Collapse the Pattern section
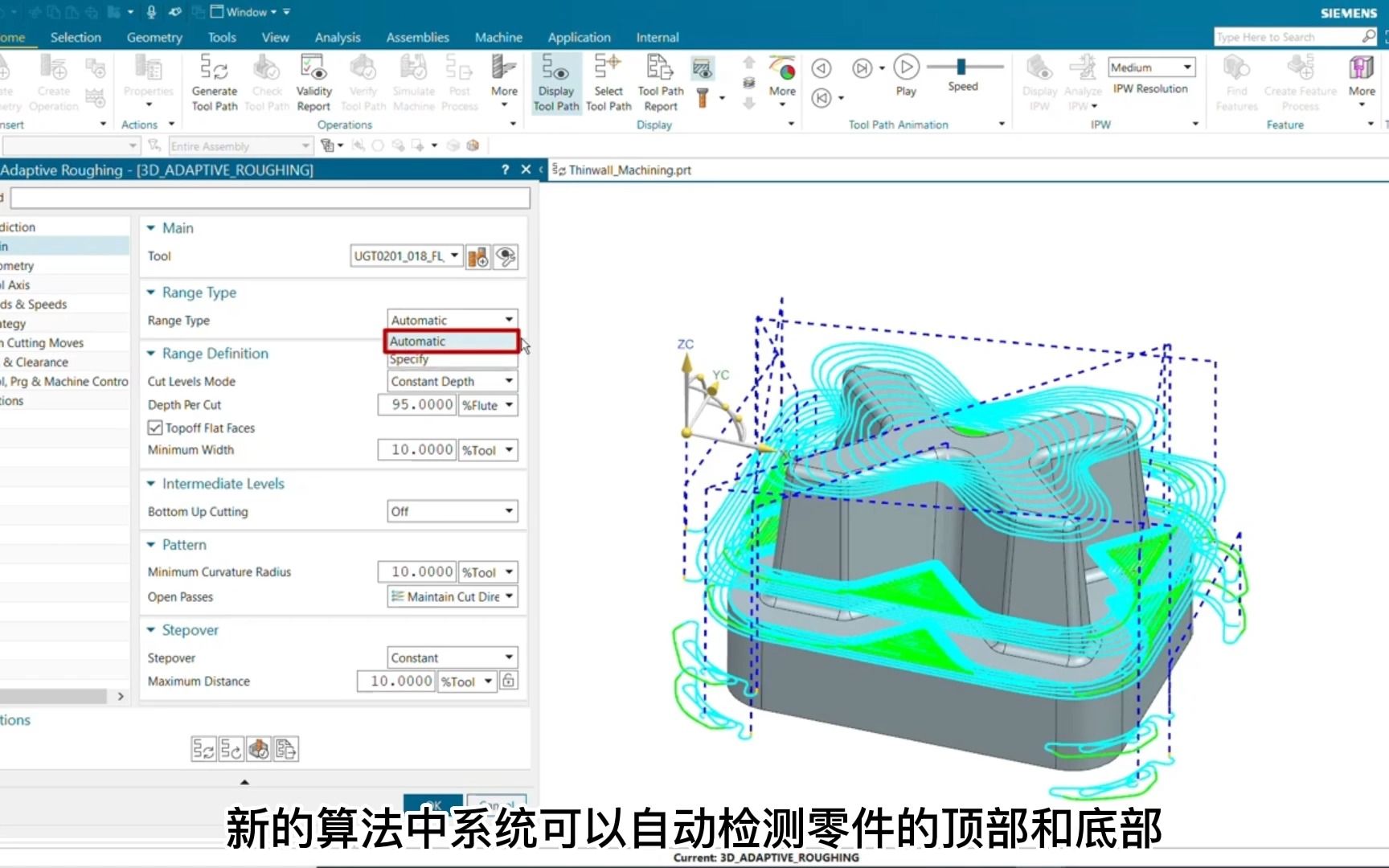The height and width of the screenshot is (868, 1389). click(x=150, y=544)
